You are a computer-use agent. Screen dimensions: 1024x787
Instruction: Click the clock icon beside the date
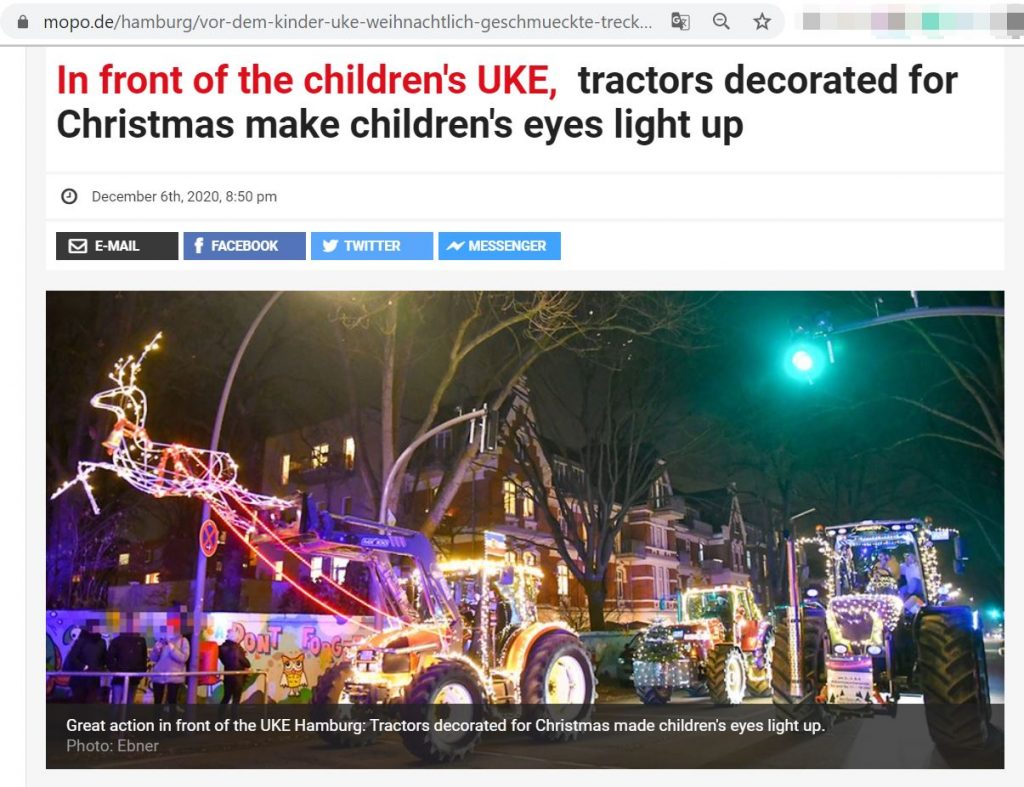[69, 196]
